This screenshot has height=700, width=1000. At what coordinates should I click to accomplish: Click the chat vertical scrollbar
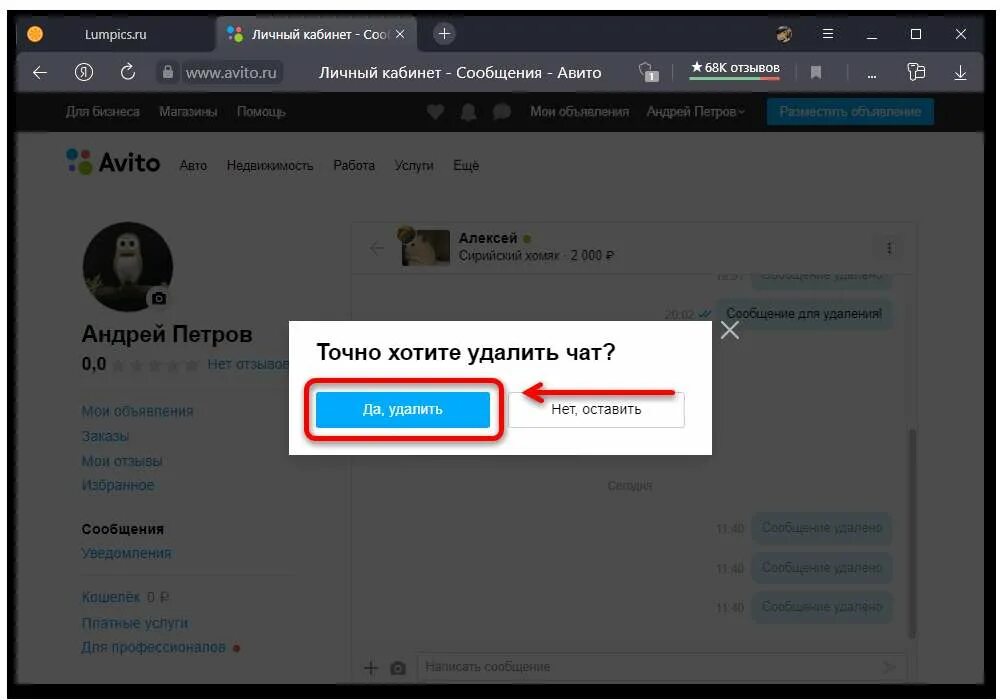[912, 532]
